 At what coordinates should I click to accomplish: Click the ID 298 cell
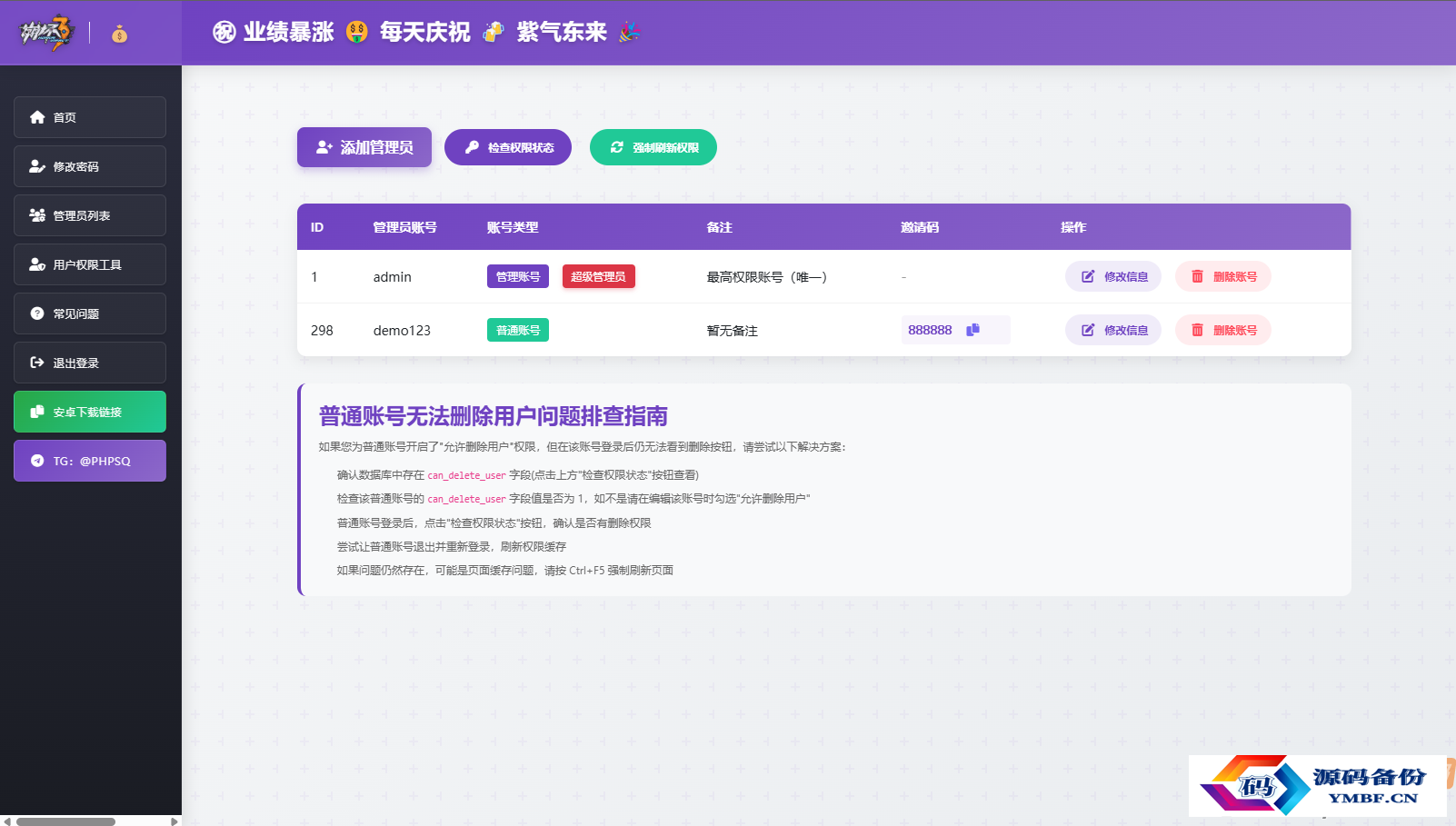[x=322, y=331]
